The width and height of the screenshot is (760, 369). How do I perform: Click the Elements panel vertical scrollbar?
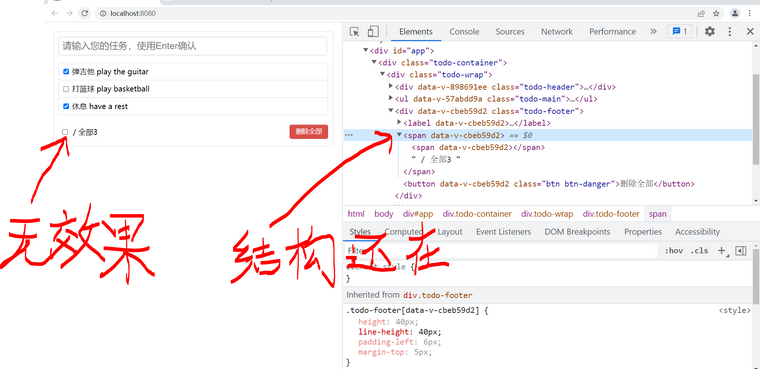756,119
